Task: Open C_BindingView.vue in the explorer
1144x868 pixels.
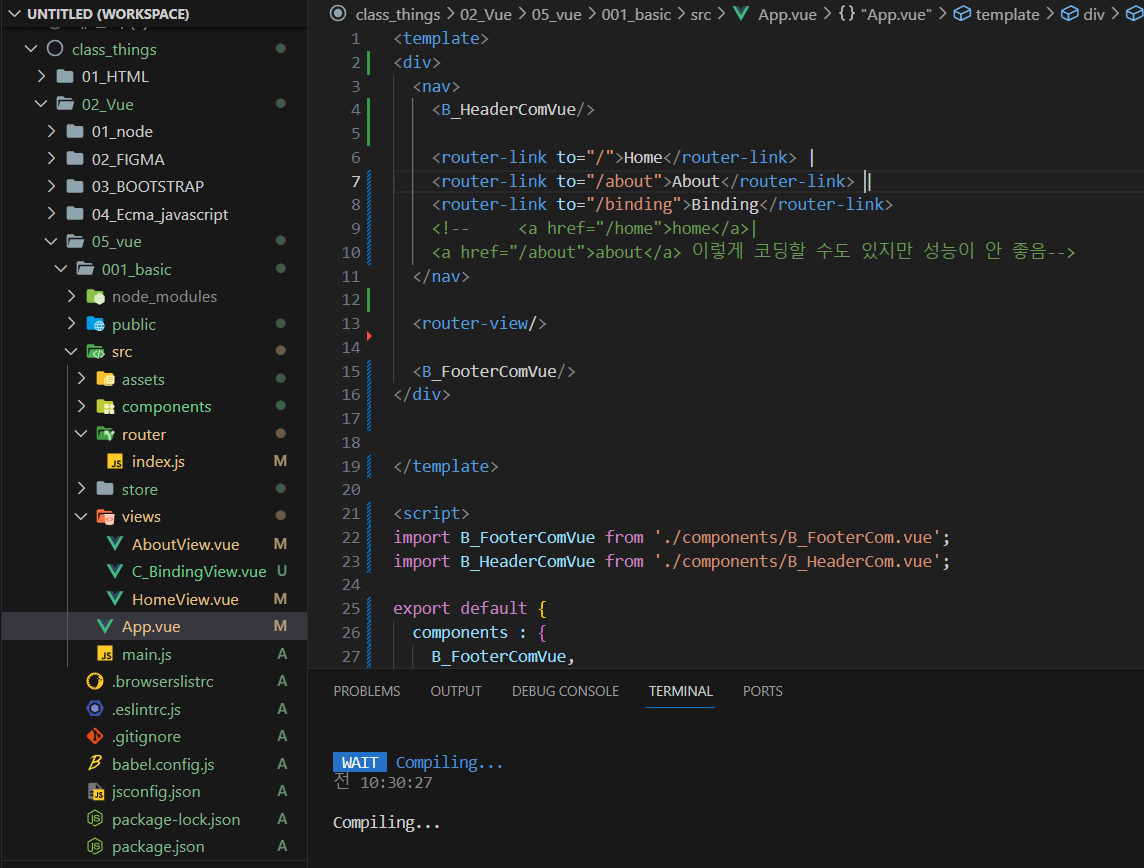Action: pos(198,572)
